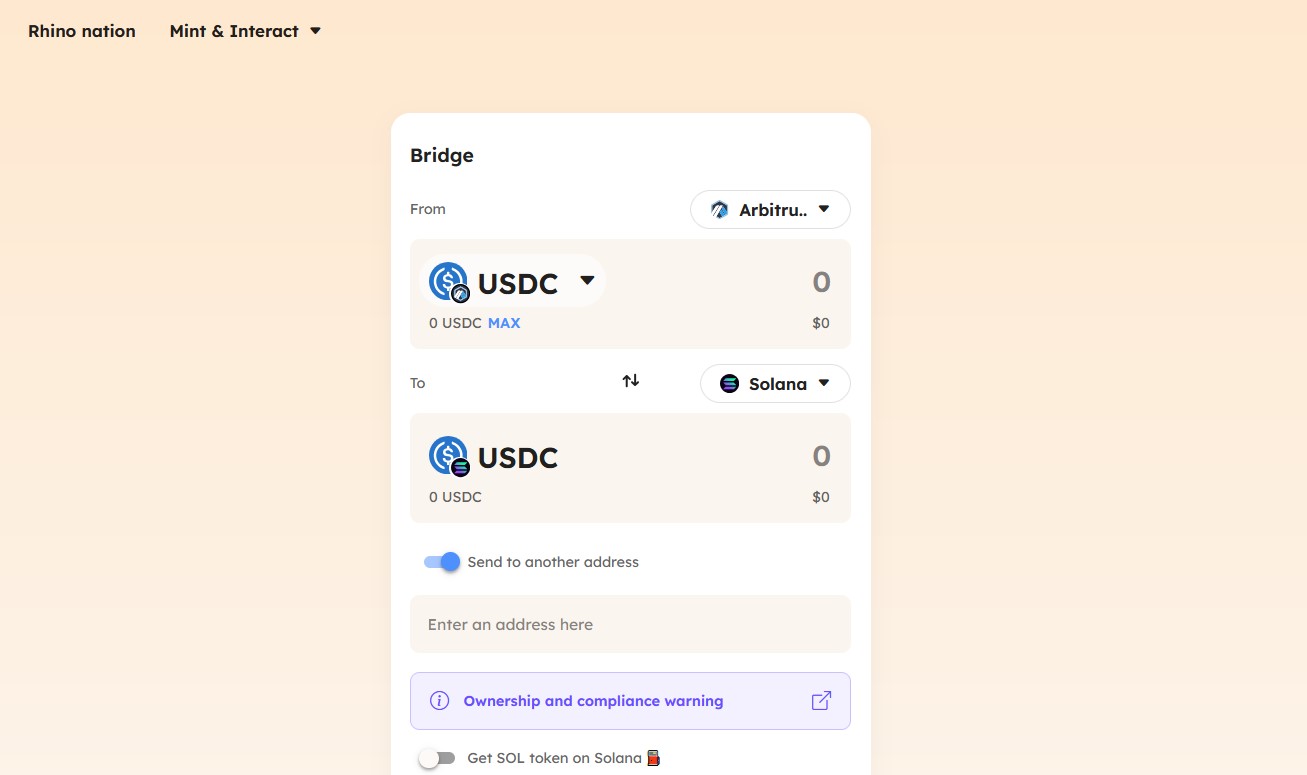Click the external link icon on compliance warning
This screenshot has height=775, width=1307.
821,701
